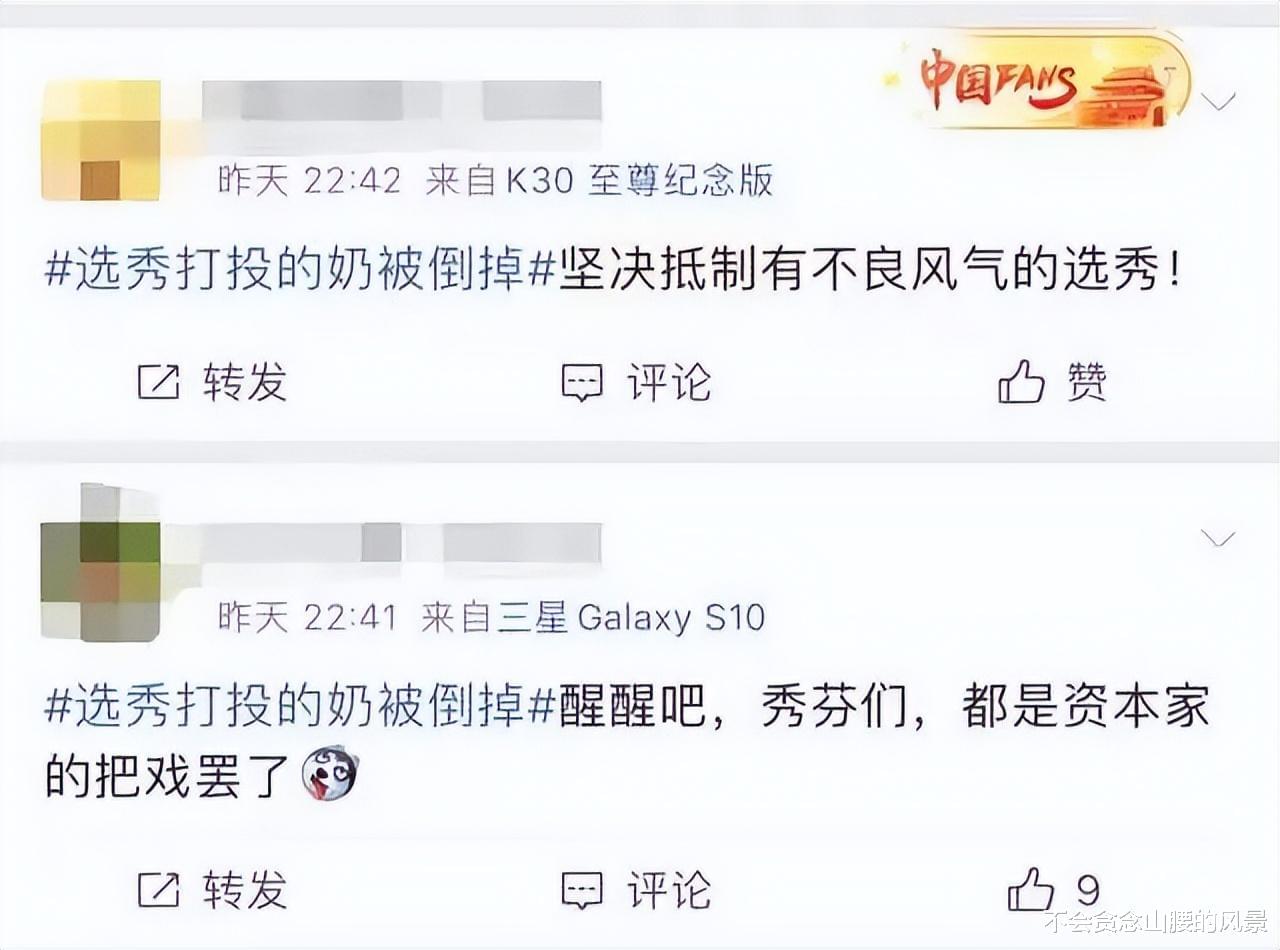
Task: Click the 来自K30 至尊纪念版 source text
Action: pos(599,180)
